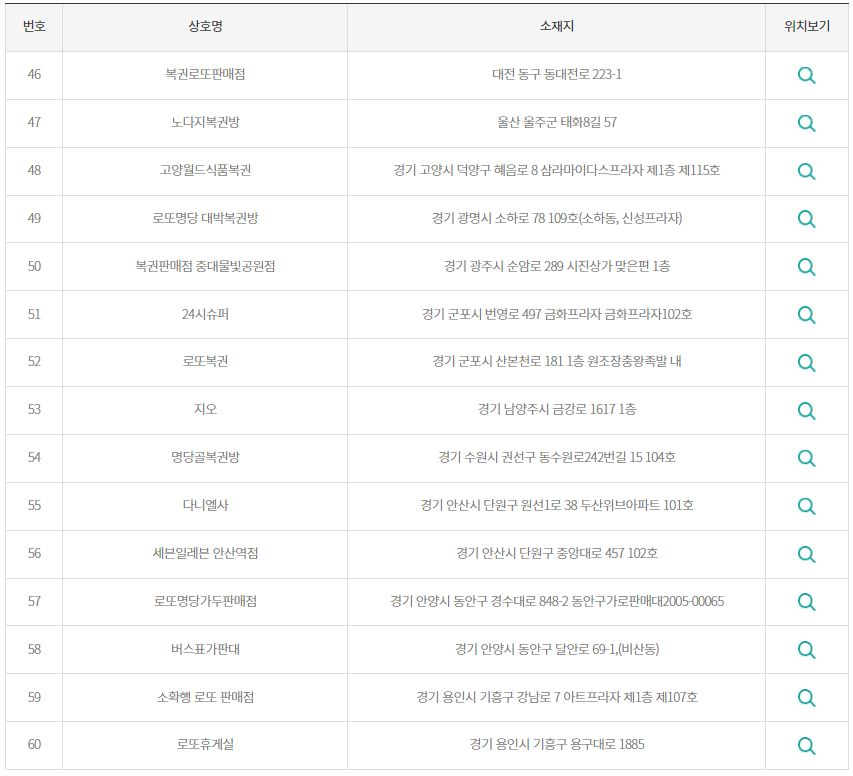Click address 경기 용인시 기흥구 강남로 7
Image resolution: width=853 pixels, height=776 pixels.
click(557, 697)
